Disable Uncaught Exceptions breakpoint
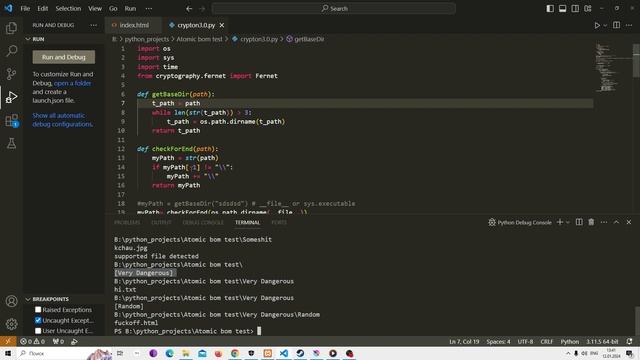The height and width of the screenshot is (360, 640). [x=38, y=320]
